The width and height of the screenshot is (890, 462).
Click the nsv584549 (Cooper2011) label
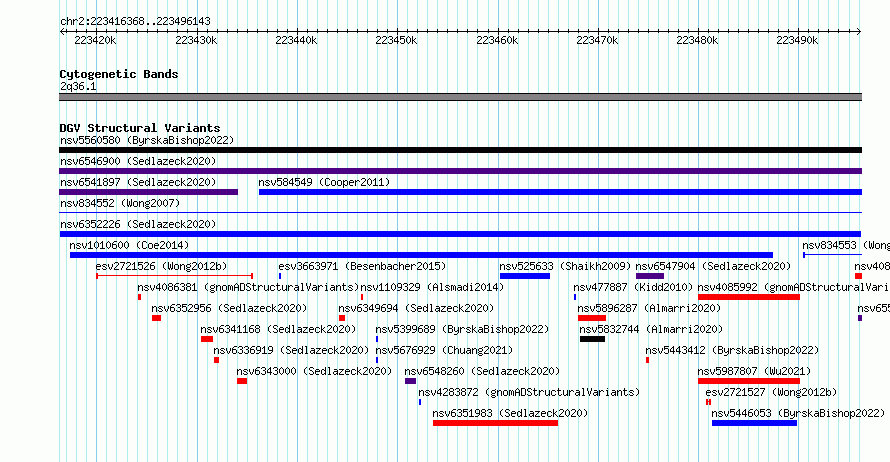(324, 182)
